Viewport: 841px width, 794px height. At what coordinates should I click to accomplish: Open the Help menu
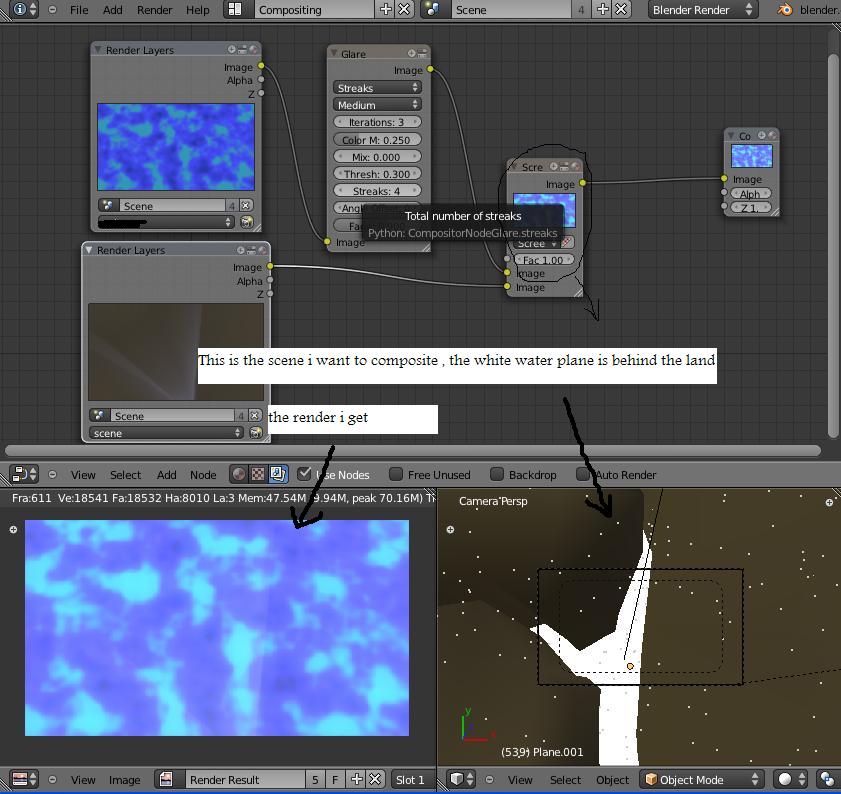tap(197, 10)
